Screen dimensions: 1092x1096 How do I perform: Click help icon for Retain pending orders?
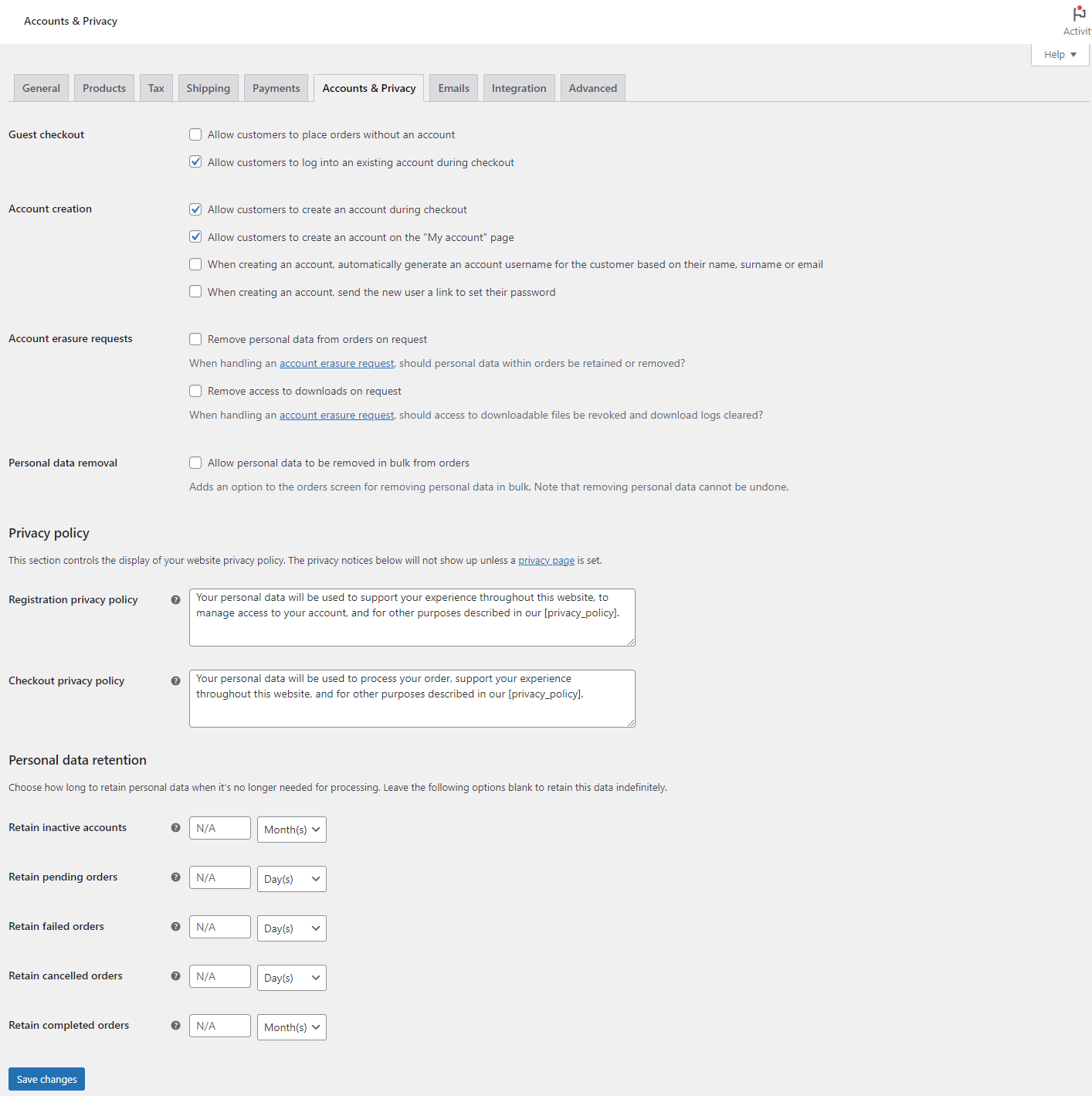coord(175,877)
